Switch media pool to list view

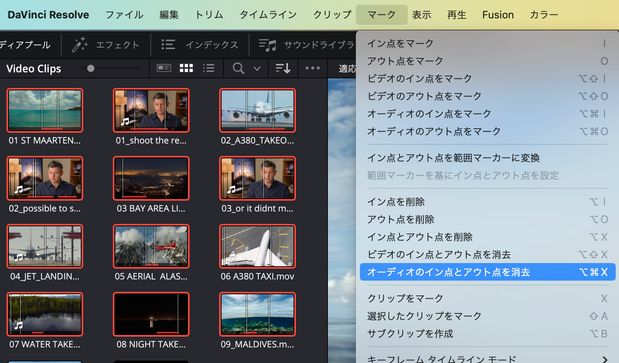click(x=209, y=68)
